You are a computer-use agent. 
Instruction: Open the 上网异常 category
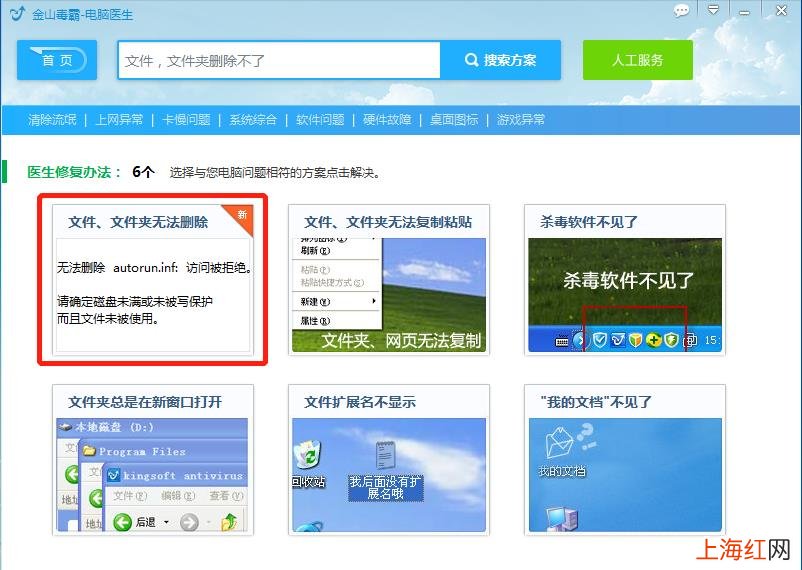tap(119, 120)
